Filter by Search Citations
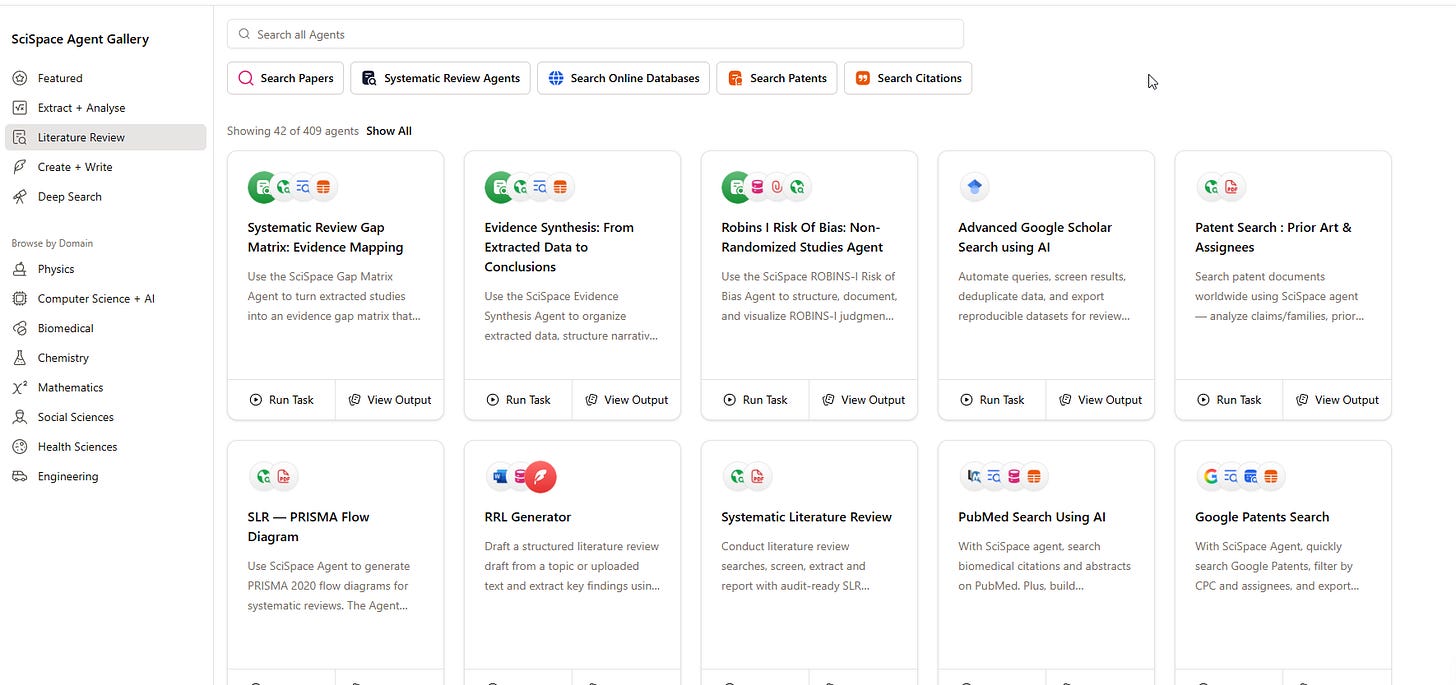This screenshot has height=685, width=1456. point(908,78)
